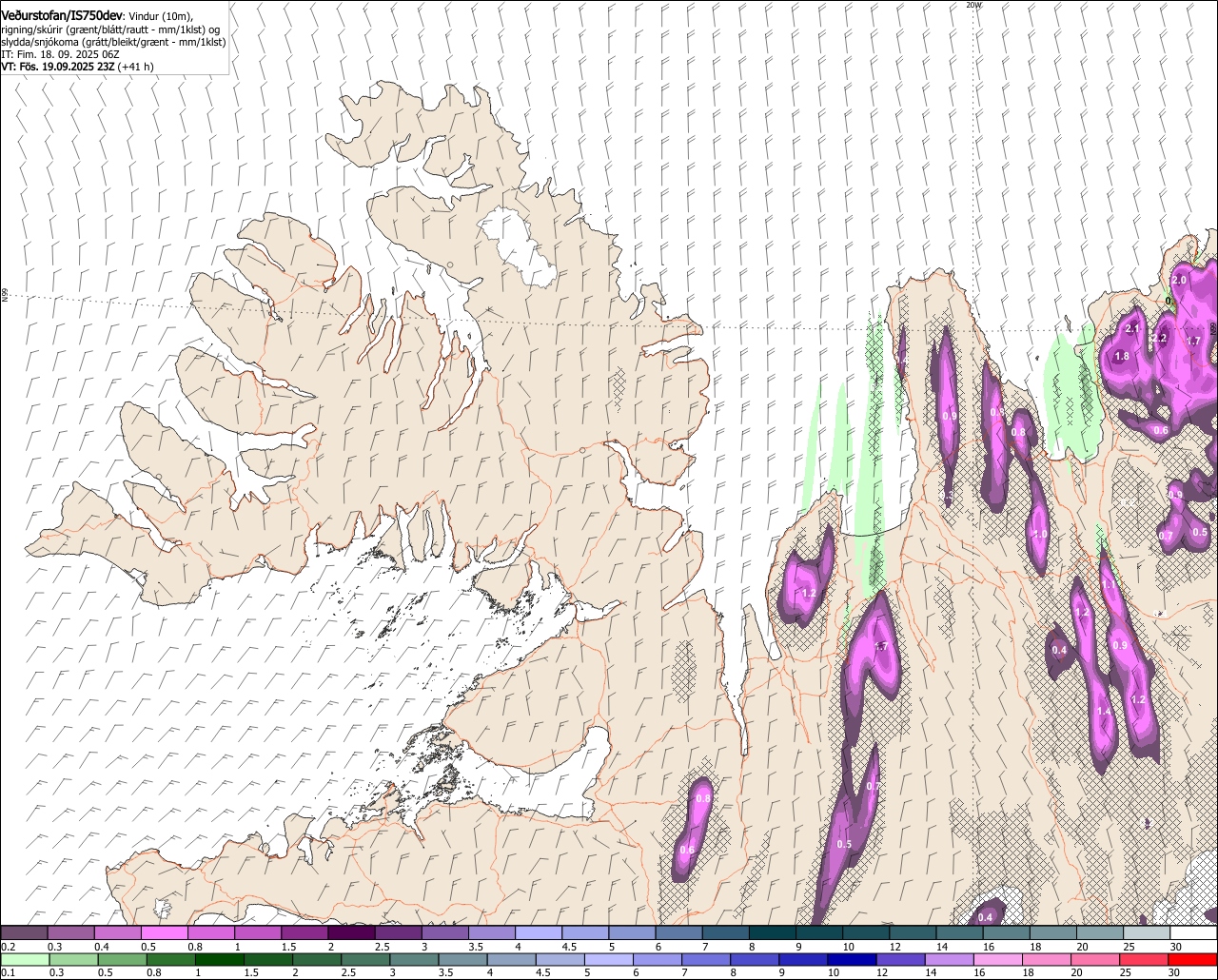Click the bright red swatch ending the rain legend

coord(1193,959)
